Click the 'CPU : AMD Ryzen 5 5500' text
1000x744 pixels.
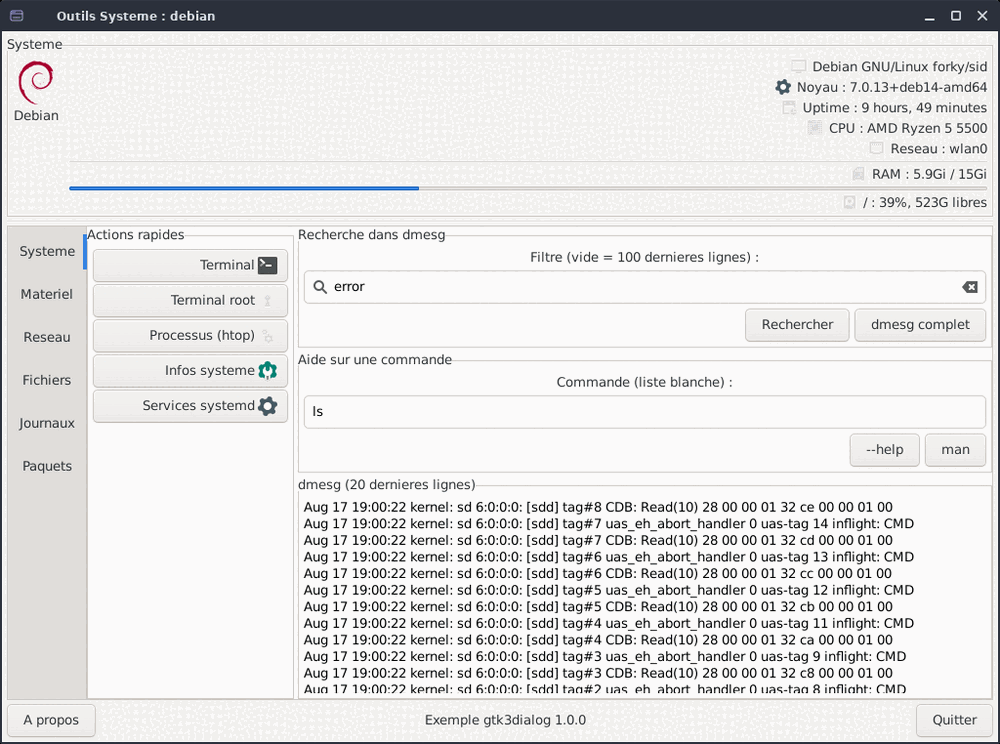pyautogui.click(x=908, y=128)
